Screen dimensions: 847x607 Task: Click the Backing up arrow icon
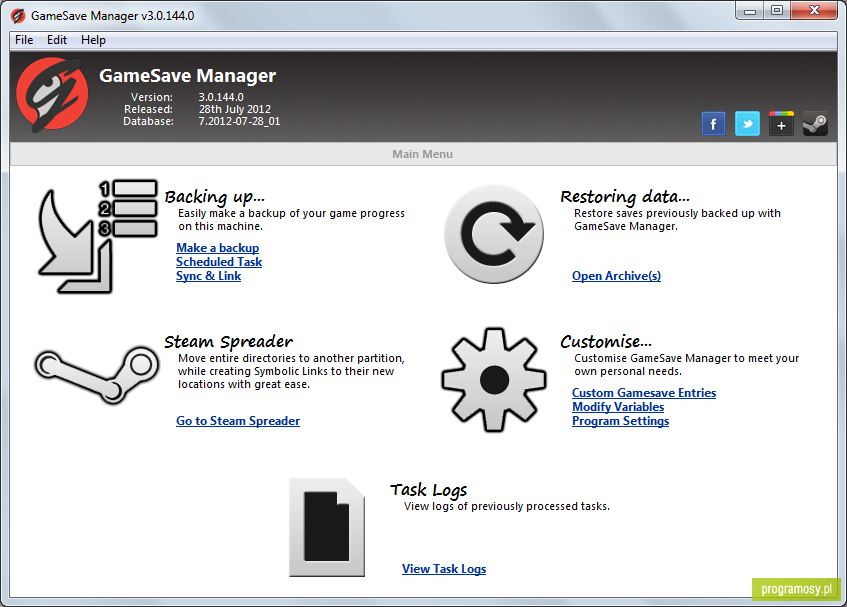(x=97, y=236)
